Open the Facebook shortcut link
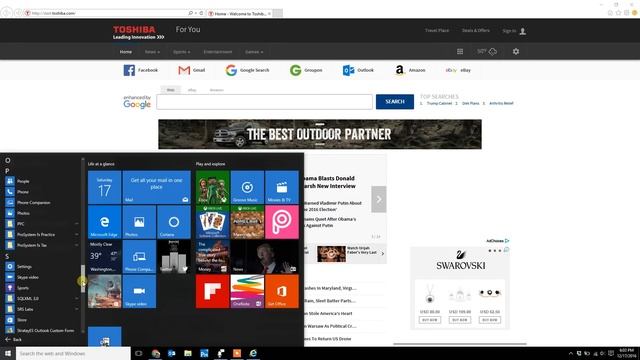The height and width of the screenshot is (360, 640). coord(140,70)
